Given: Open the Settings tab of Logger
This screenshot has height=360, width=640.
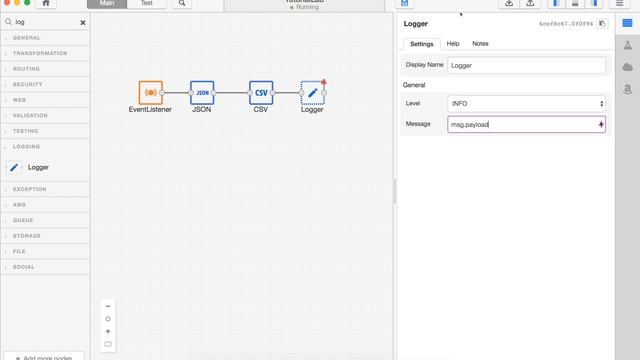Looking at the screenshot, I should 422,44.
